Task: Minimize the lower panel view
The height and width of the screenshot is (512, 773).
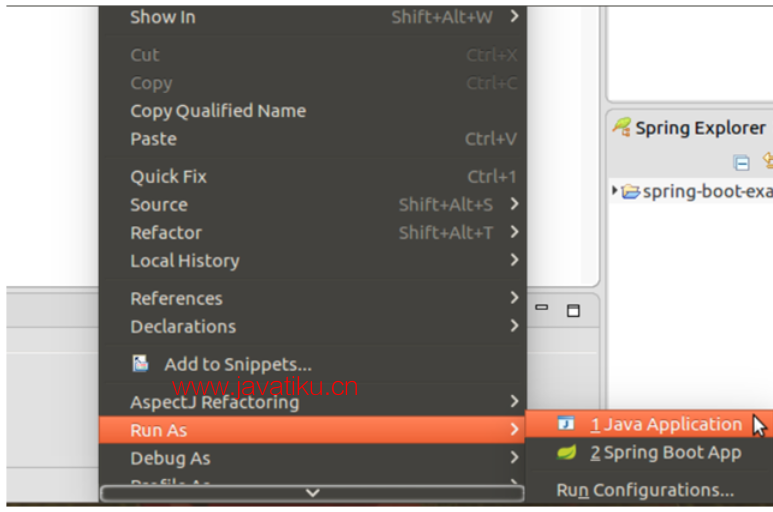Action: click(542, 307)
